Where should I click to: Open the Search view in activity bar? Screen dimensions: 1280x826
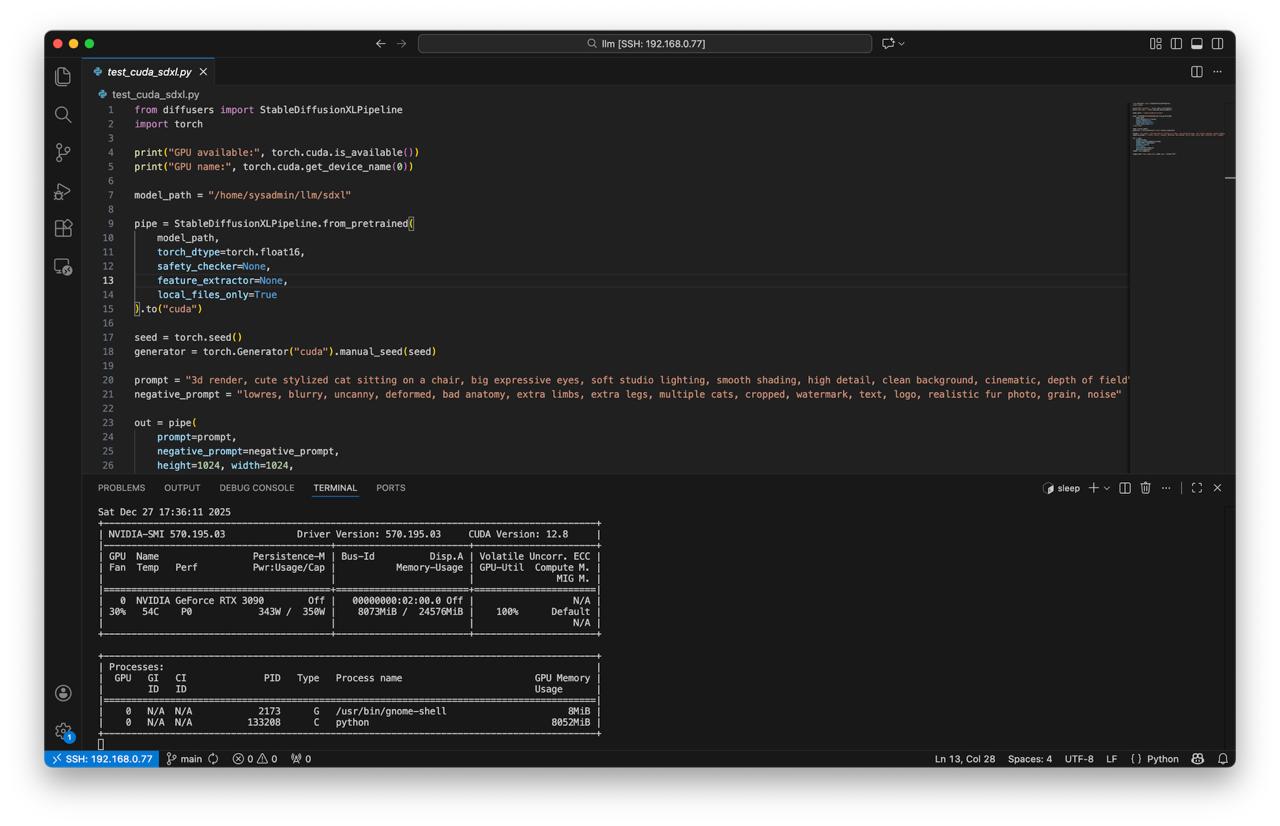[x=63, y=115]
